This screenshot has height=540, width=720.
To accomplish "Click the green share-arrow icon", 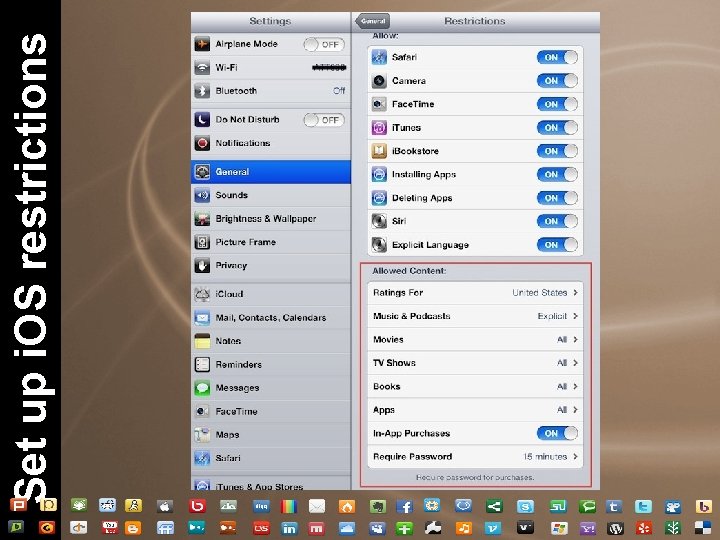I will 494,506.
